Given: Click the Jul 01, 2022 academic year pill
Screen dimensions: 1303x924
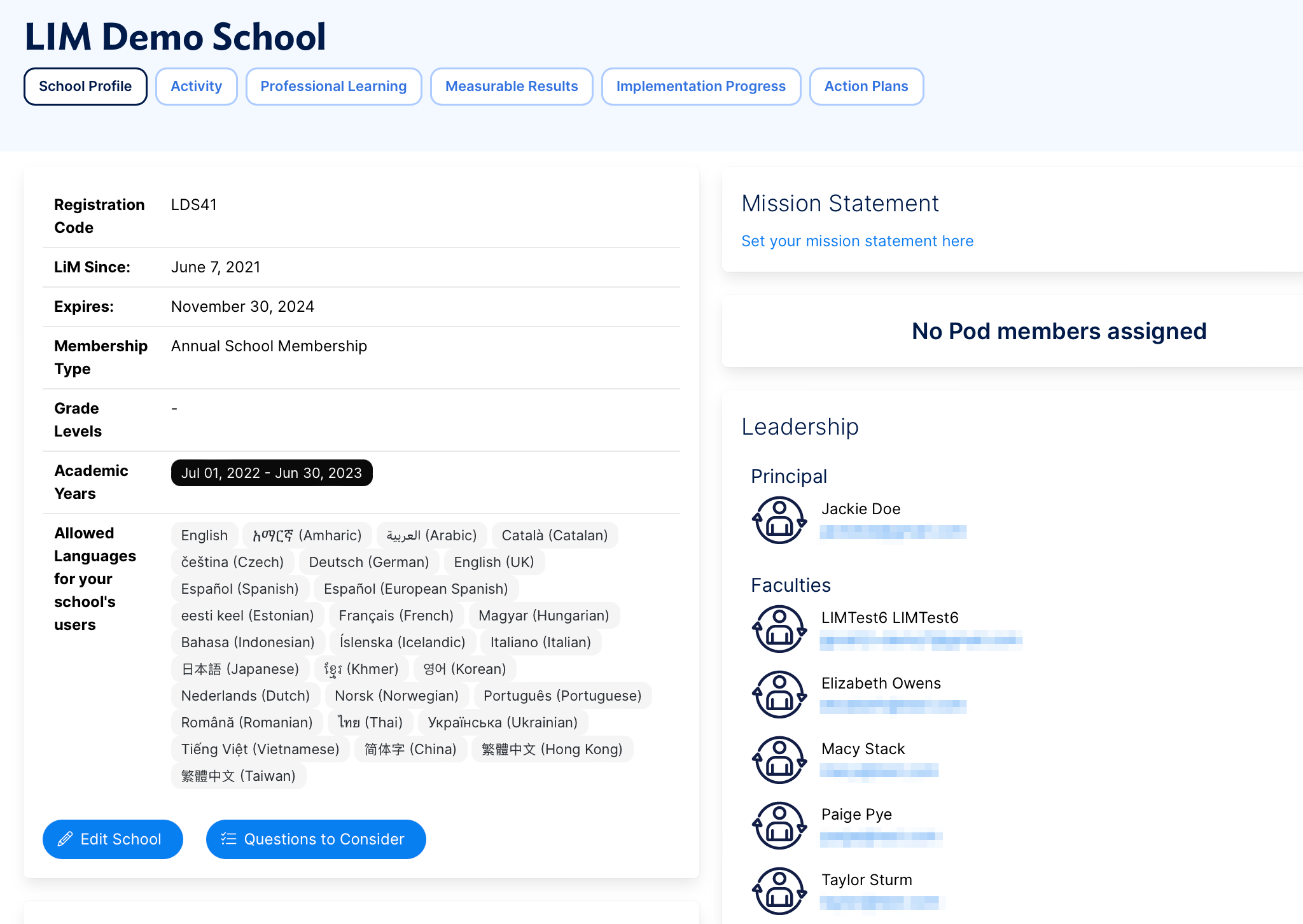Looking at the screenshot, I should [x=272, y=473].
